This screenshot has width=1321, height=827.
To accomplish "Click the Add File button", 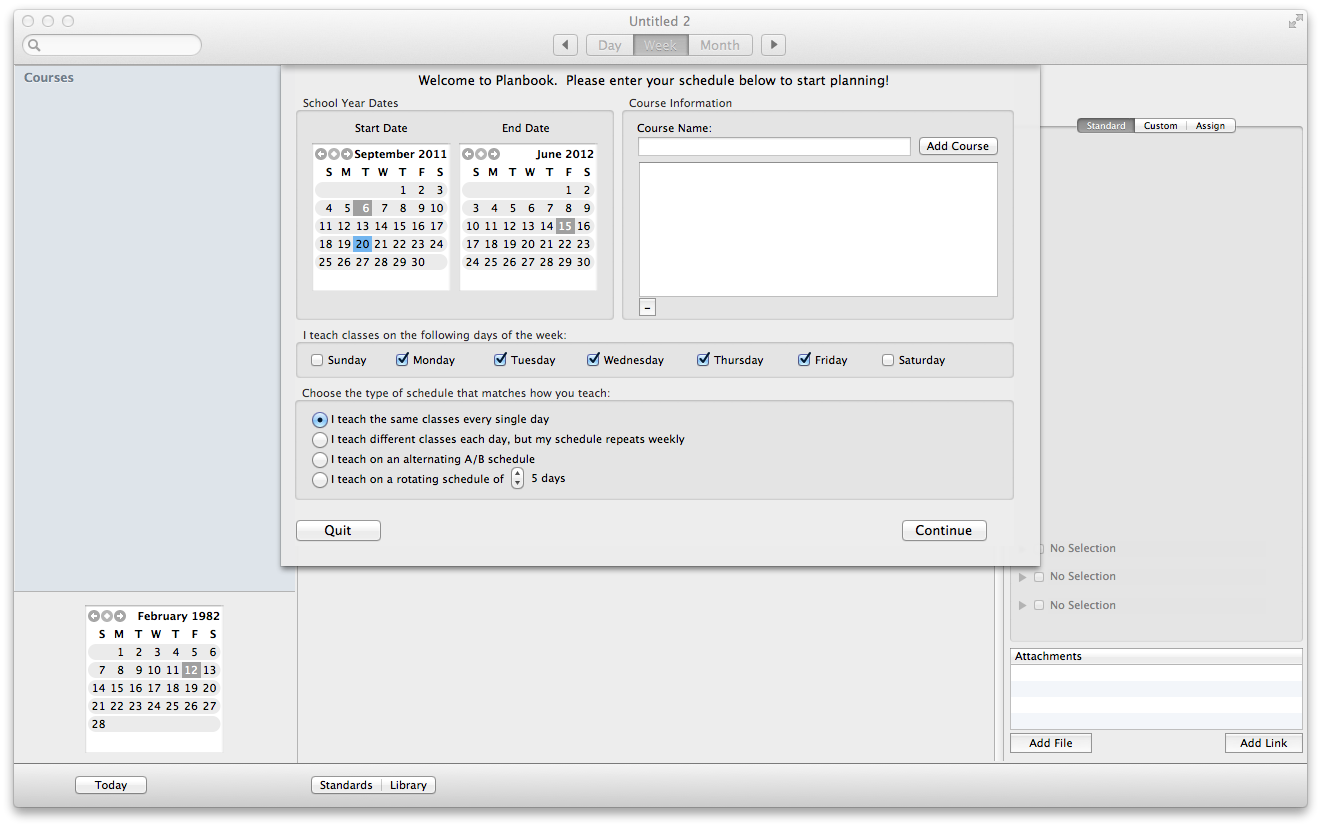I will tap(1051, 744).
